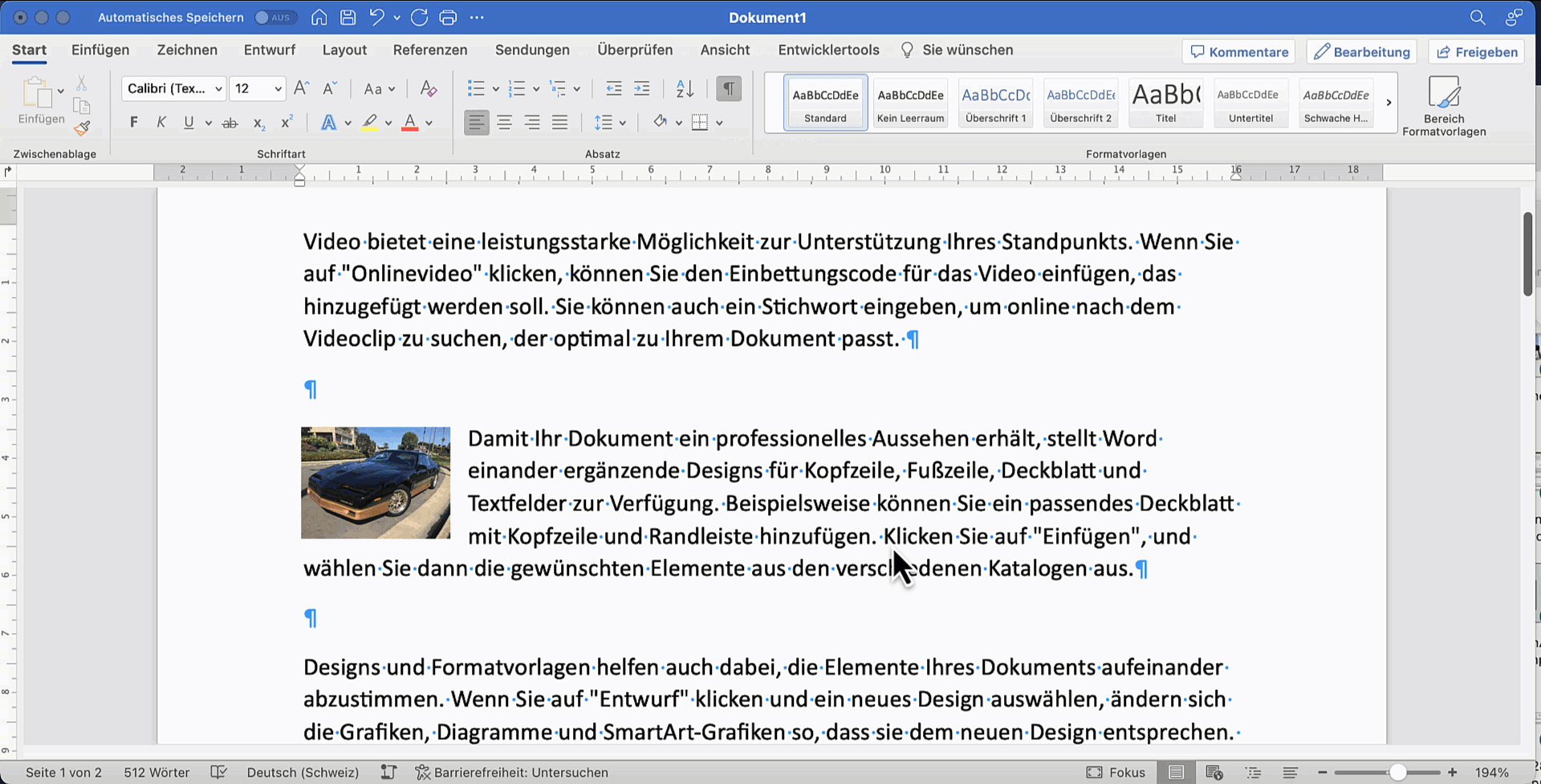Click the clear formatting icon
Viewport: 1541px width, 784px height.
(429, 89)
